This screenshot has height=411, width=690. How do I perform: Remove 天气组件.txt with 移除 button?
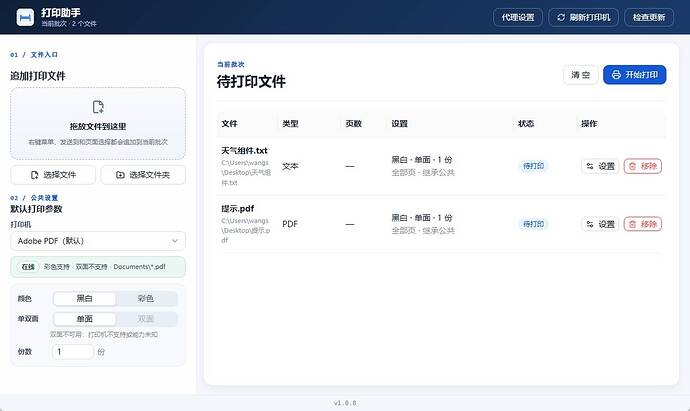(x=642, y=166)
